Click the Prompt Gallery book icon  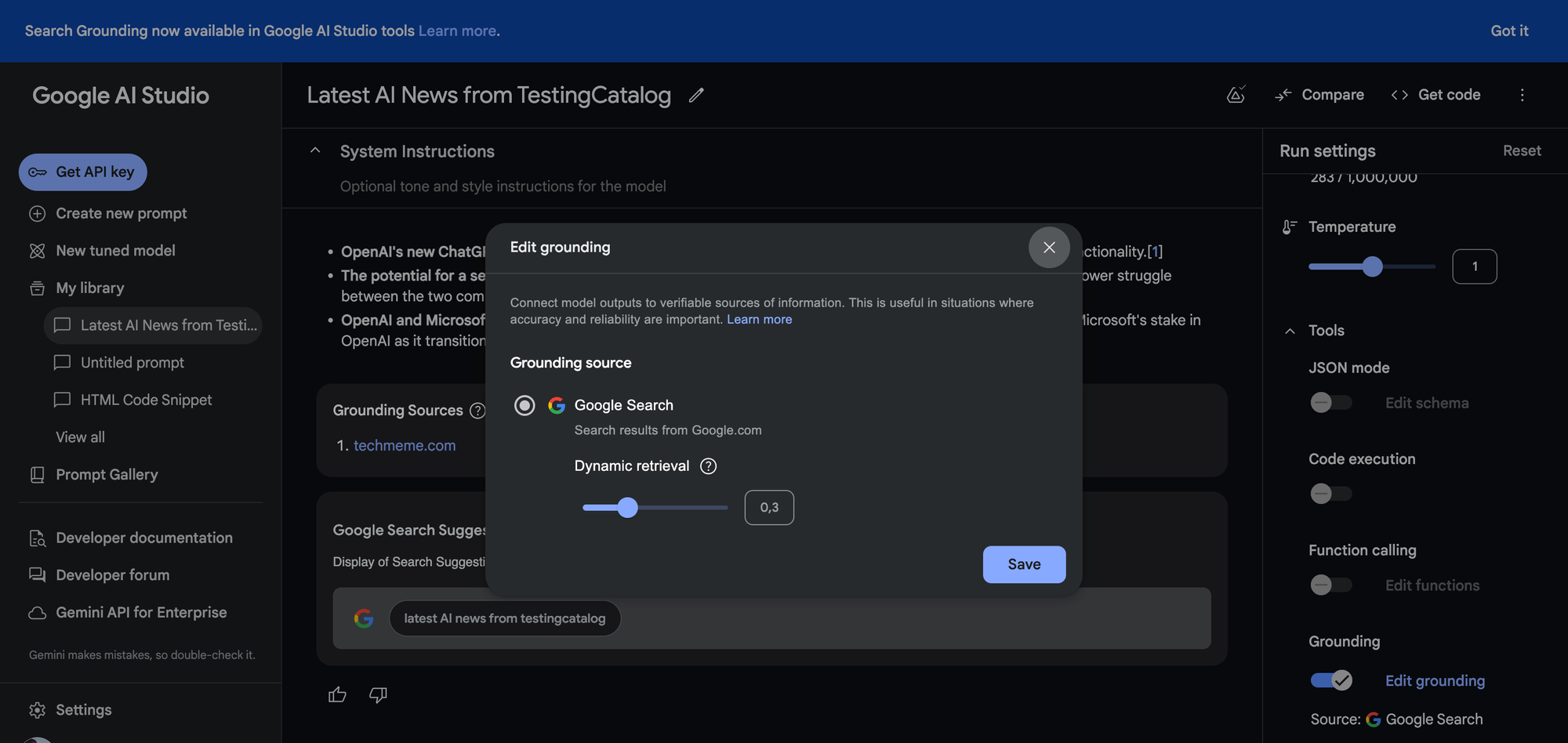pyautogui.click(x=38, y=475)
